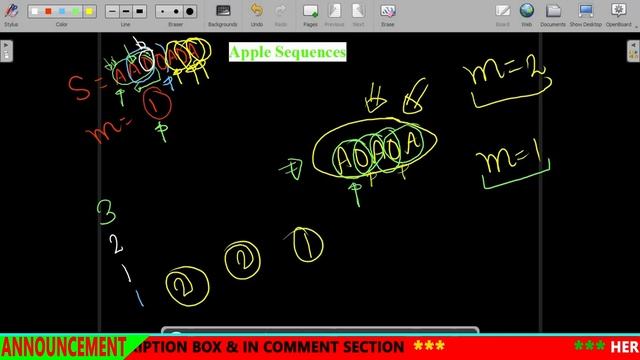Image resolution: width=640 pixels, height=360 pixels.
Task: Erase the whole page content
Action: [x=387, y=11]
